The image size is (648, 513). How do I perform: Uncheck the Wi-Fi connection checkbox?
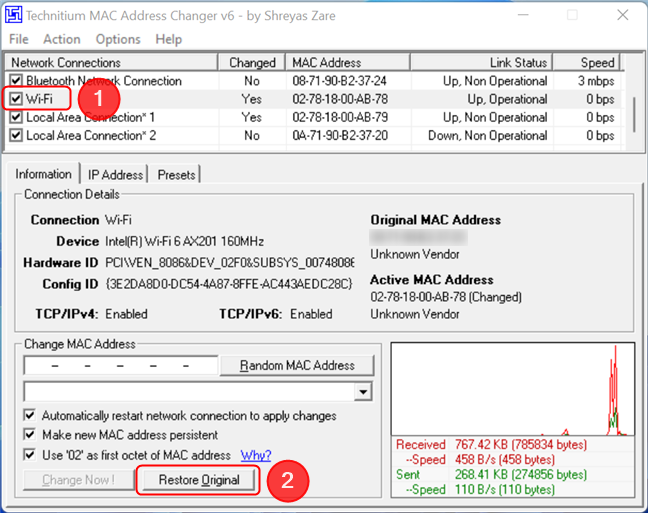pos(15,99)
